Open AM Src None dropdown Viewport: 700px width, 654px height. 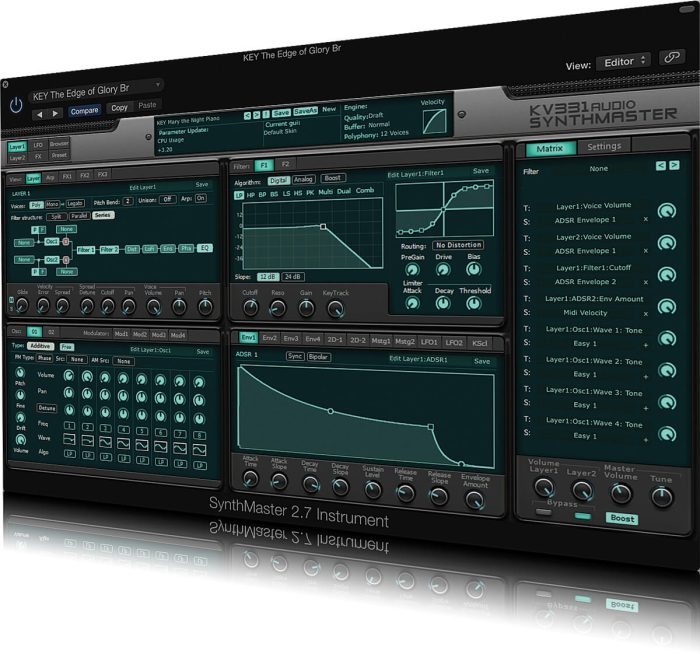(x=124, y=361)
